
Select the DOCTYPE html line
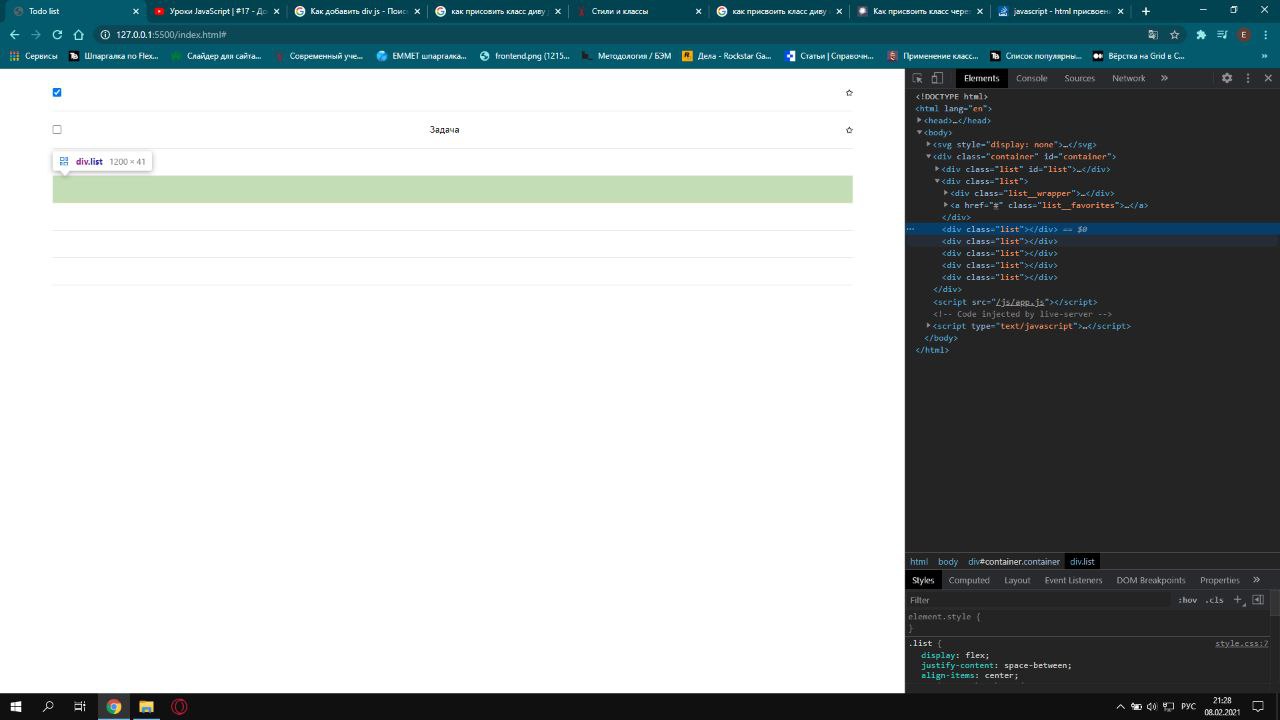(951, 97)
